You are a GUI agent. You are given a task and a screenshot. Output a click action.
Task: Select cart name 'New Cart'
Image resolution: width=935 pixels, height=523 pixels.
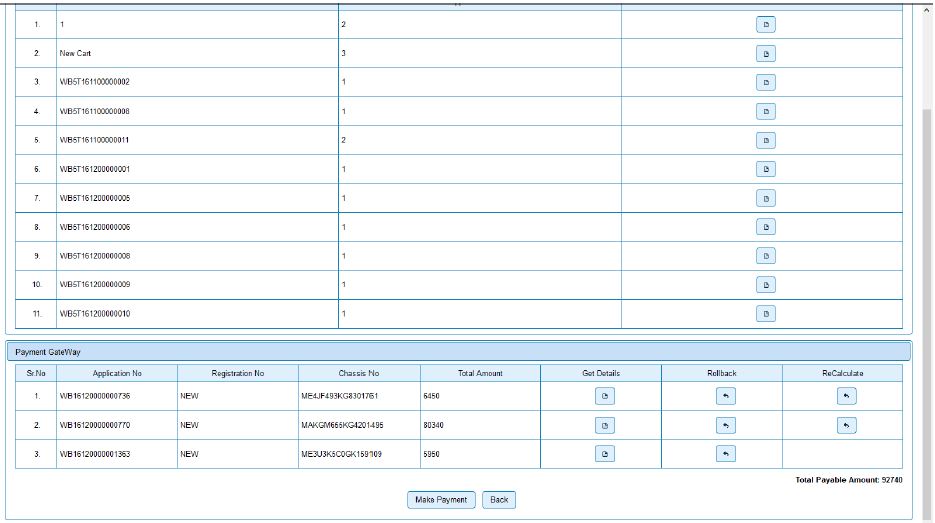click(x=75, y=53)
